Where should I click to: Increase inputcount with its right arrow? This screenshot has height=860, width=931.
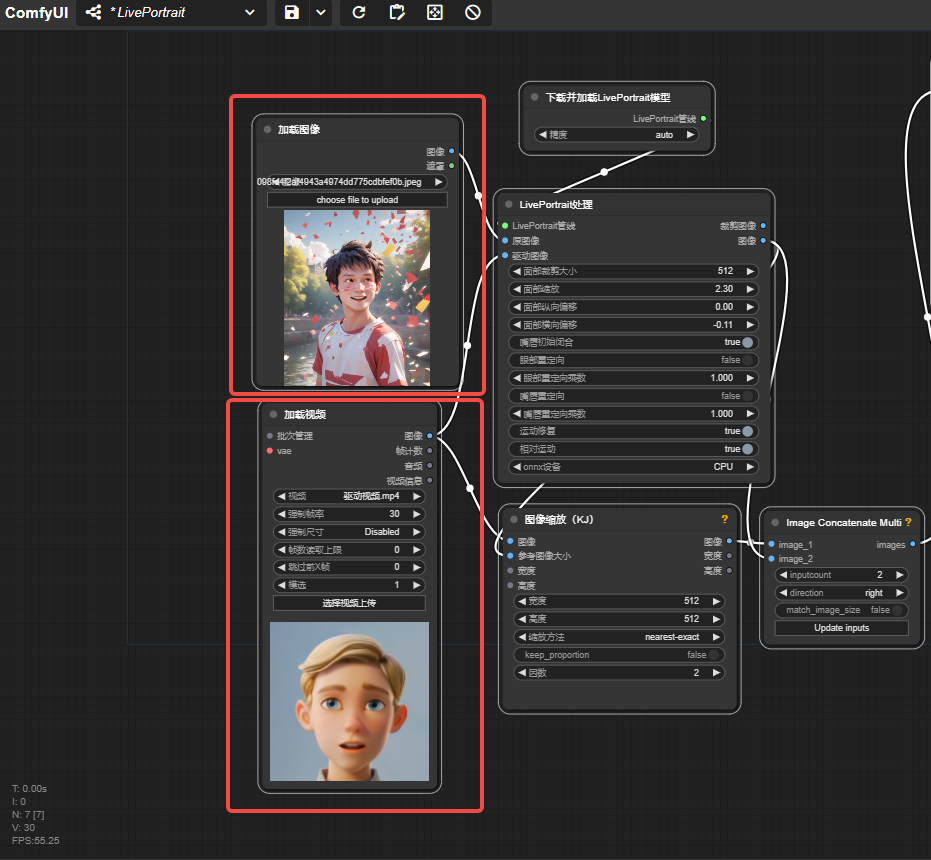point(900,575)
